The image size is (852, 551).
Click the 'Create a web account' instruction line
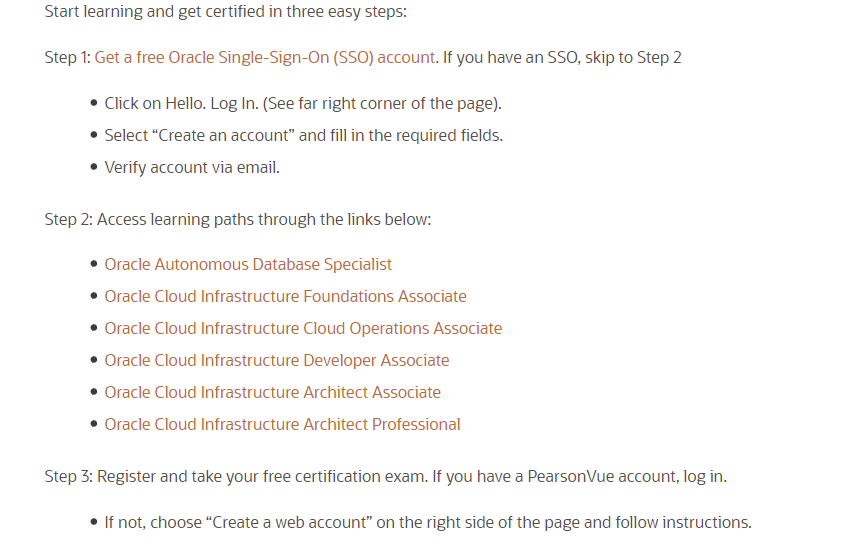427,522
